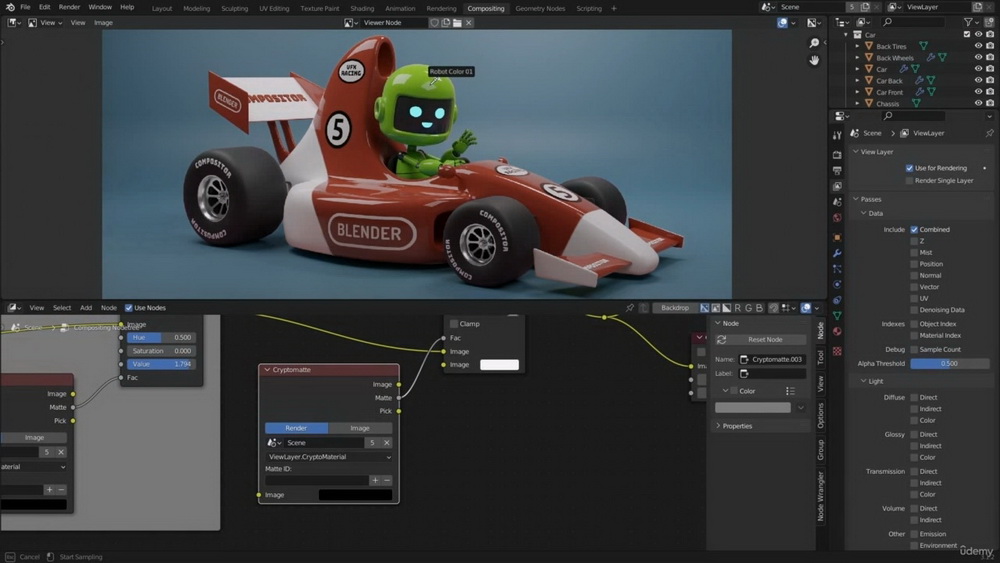Click the node editor pin icon
This screenshot has width=1000, height=563.
click(x=629, y=308)
